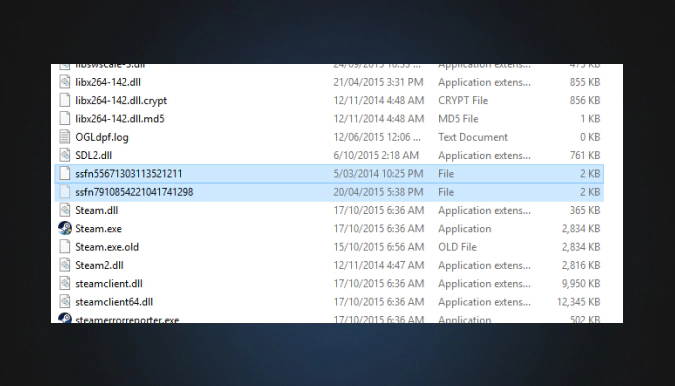Click the SDL2.dll file icon
This screenshot has height=386, width=675.
(x=65, y=155)
